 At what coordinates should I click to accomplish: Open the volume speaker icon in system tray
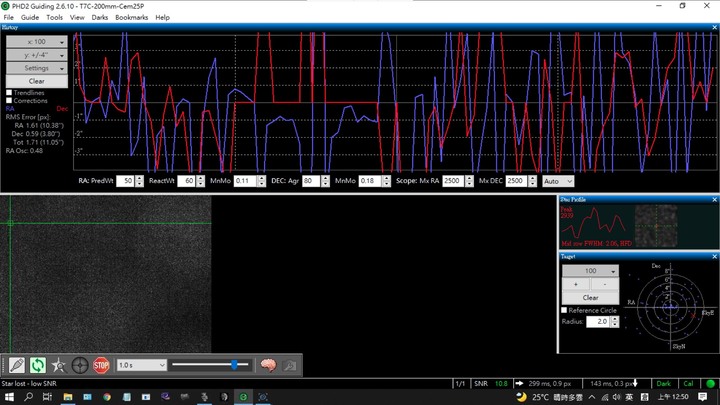click(617, 397)
